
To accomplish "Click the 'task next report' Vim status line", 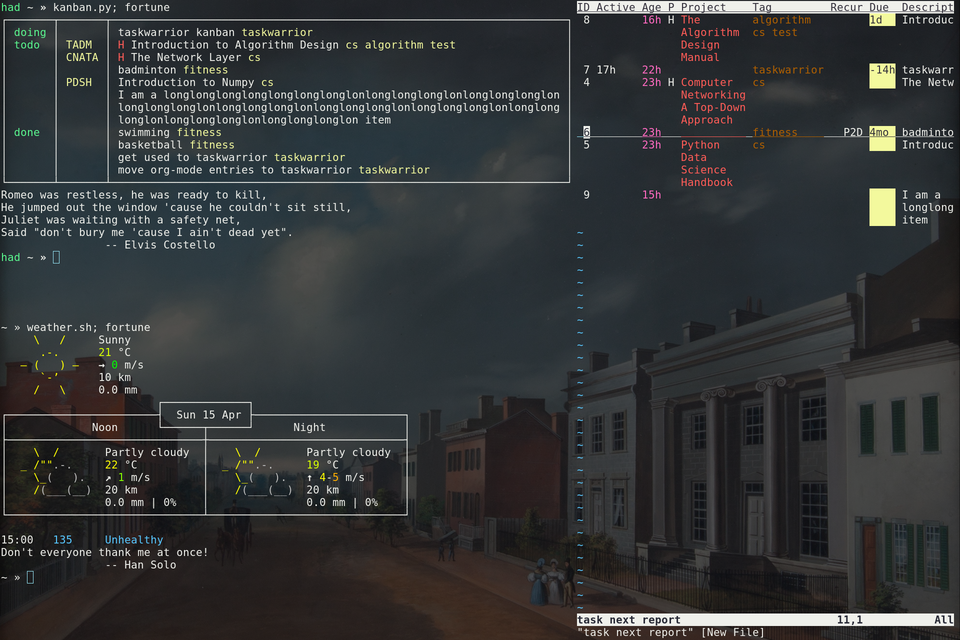I will (628, 620).
